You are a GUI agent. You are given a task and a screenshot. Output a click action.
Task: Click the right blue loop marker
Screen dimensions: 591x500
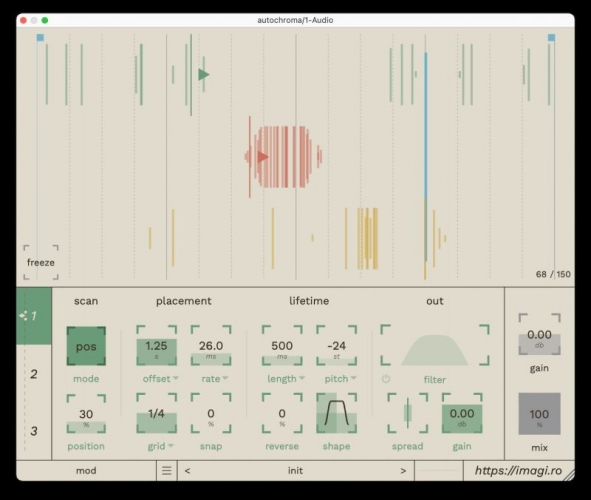click(x=551, y=37)
